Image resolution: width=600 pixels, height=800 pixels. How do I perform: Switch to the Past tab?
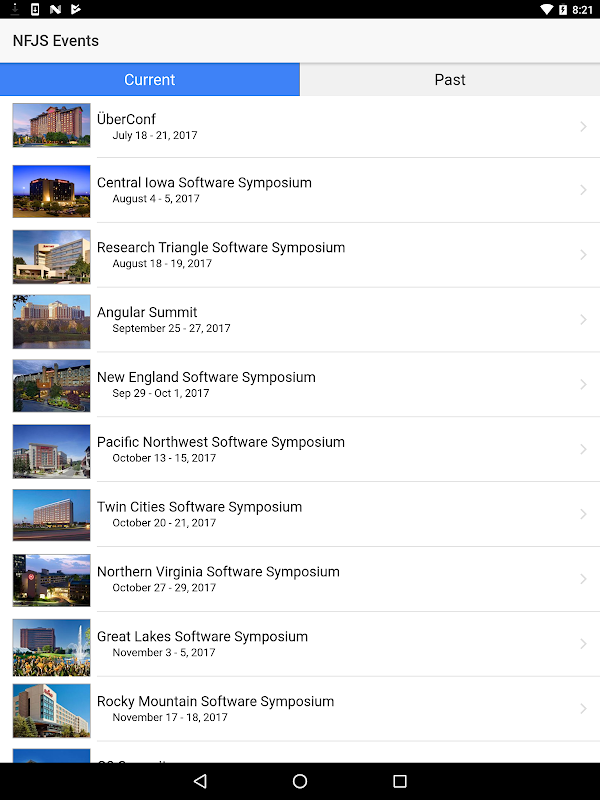point(450,80)
